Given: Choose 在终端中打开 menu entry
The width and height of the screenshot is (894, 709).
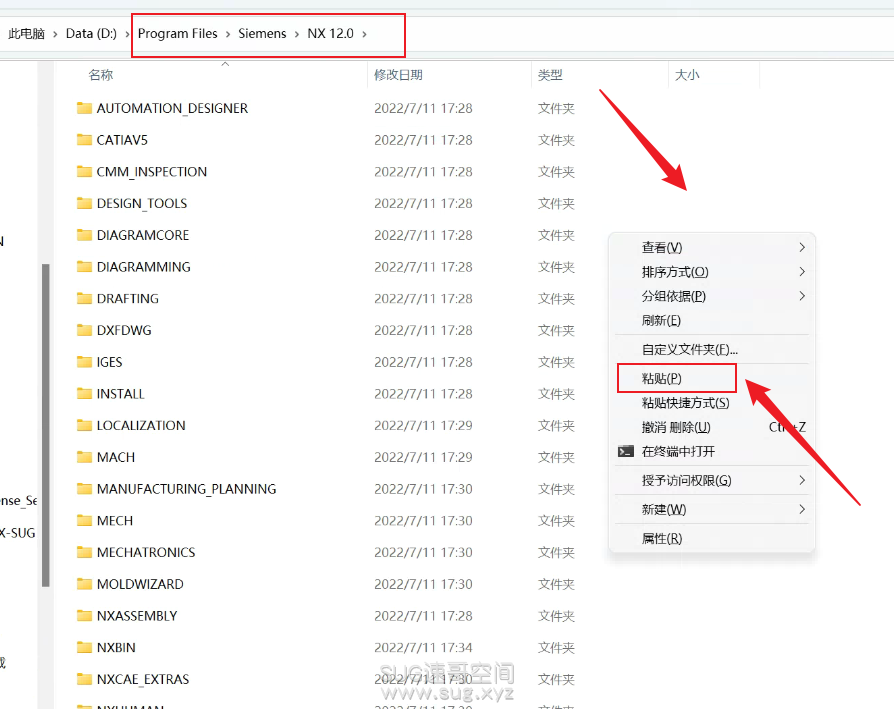Looking at the screenshot, I should click(678, 451).
